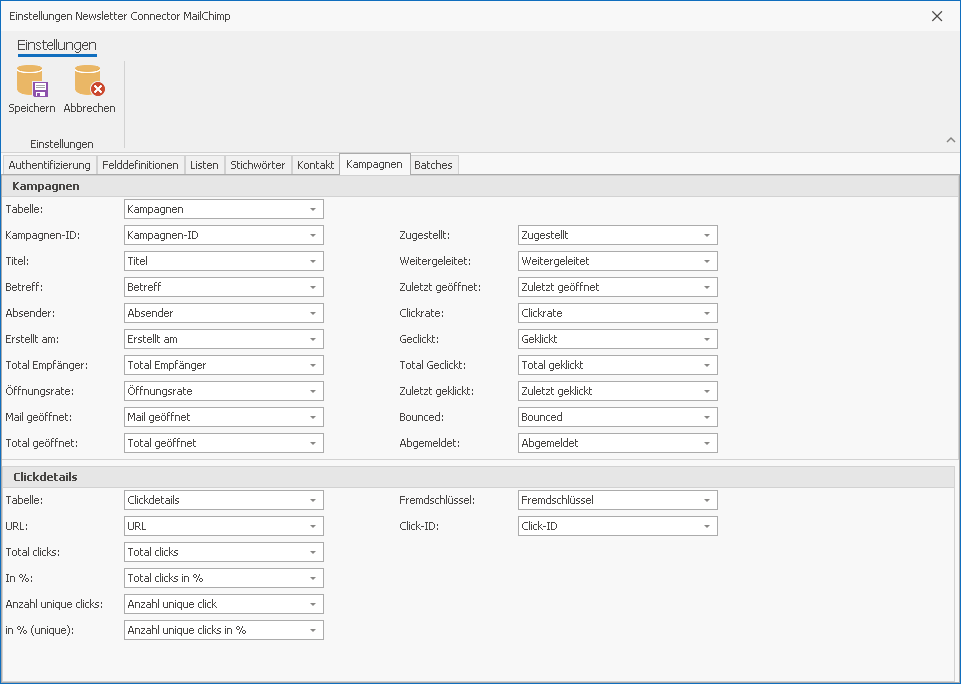The height and width of the screenshot is (684, 961).
Task: Click the Speichern save icon
Action: (x=31, y=82)
